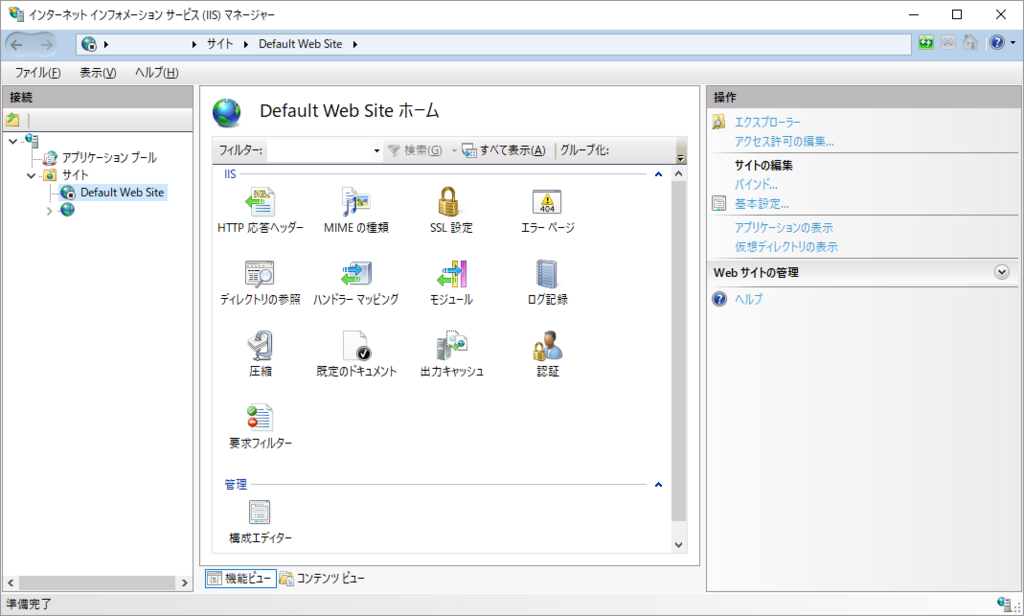This screenshot has height=616, width=1024.
Task: Click the home icon in address toolbar
Action: pyautogui.click(x=970, y=43)
